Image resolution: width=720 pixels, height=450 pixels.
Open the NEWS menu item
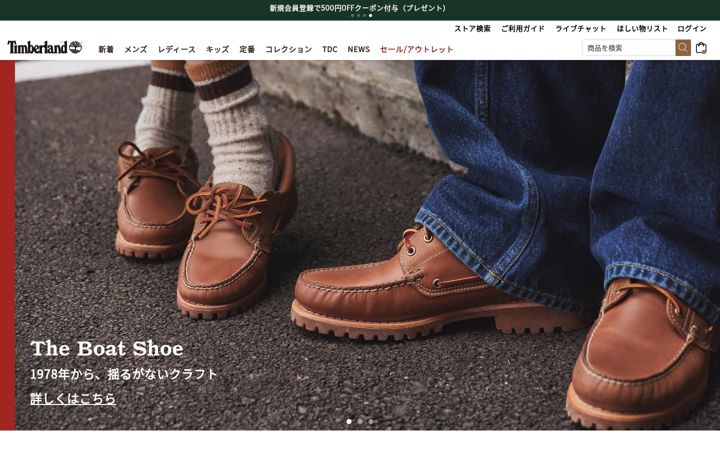359,49
